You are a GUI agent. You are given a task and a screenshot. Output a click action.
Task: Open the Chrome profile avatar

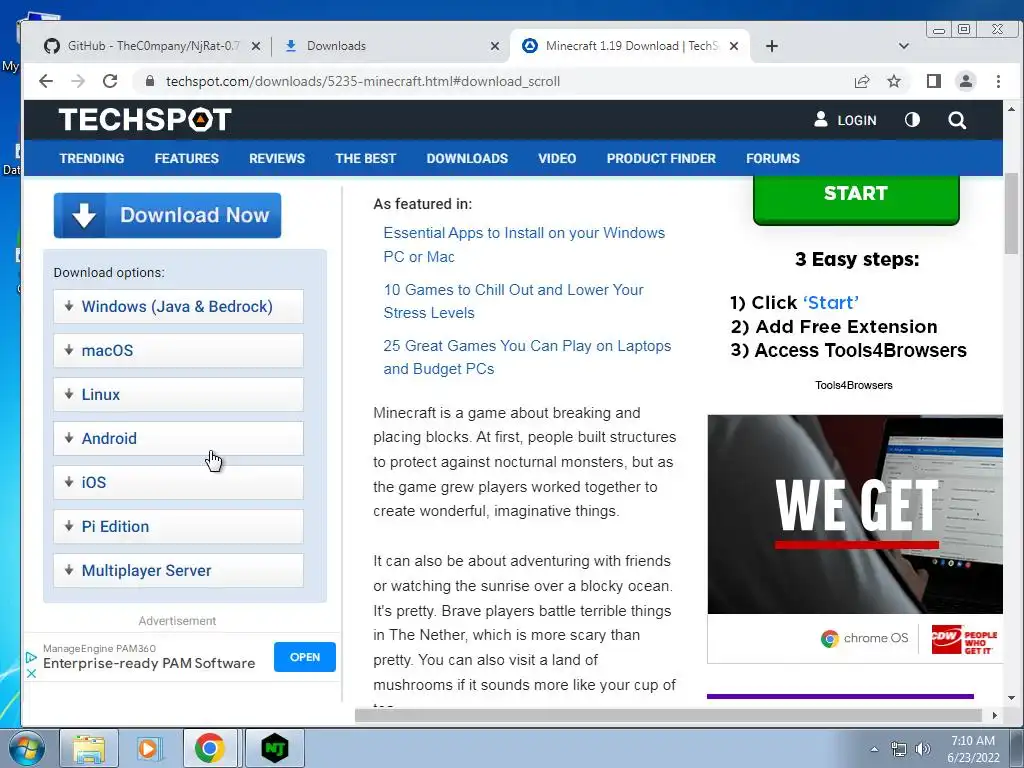coord(965,81)
